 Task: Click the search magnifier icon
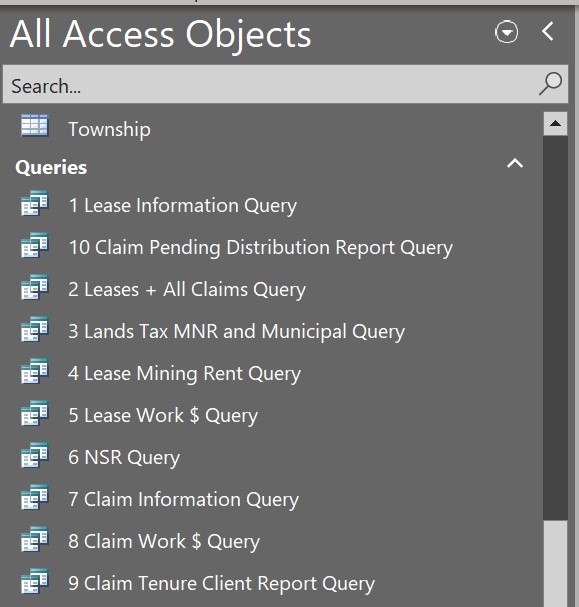[x=550, y=84]
